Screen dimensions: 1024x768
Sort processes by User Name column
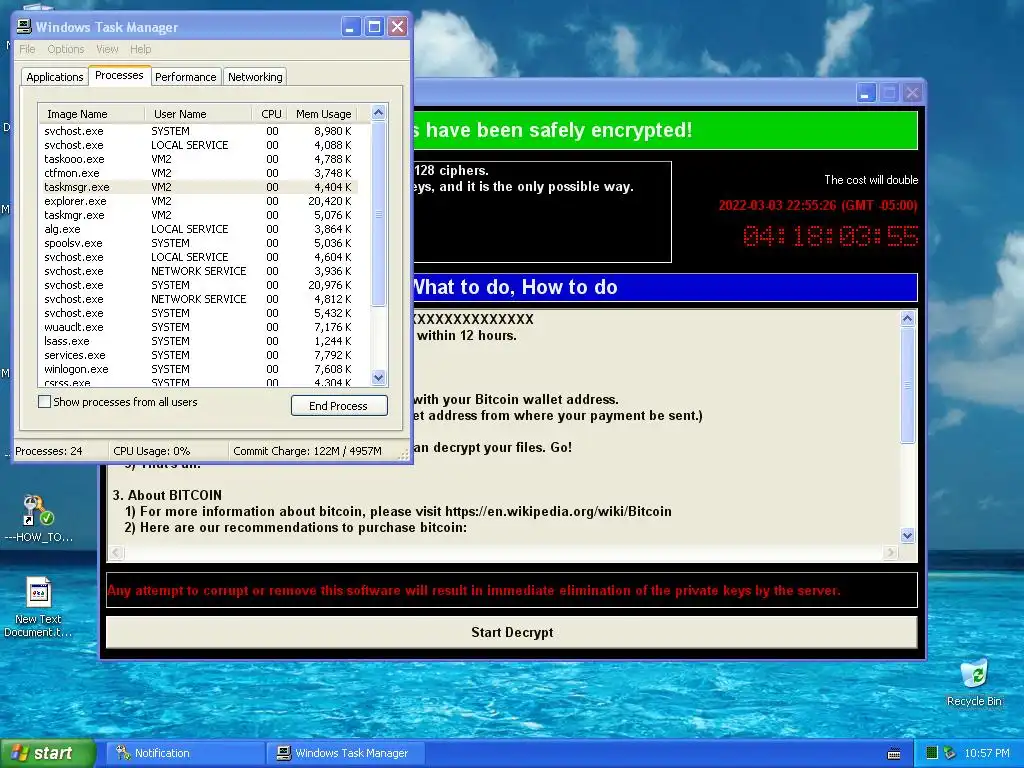(198, 114)
